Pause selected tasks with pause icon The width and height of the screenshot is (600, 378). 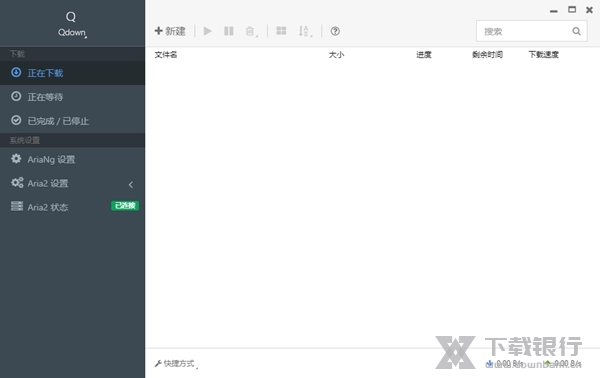pos(229,31)
